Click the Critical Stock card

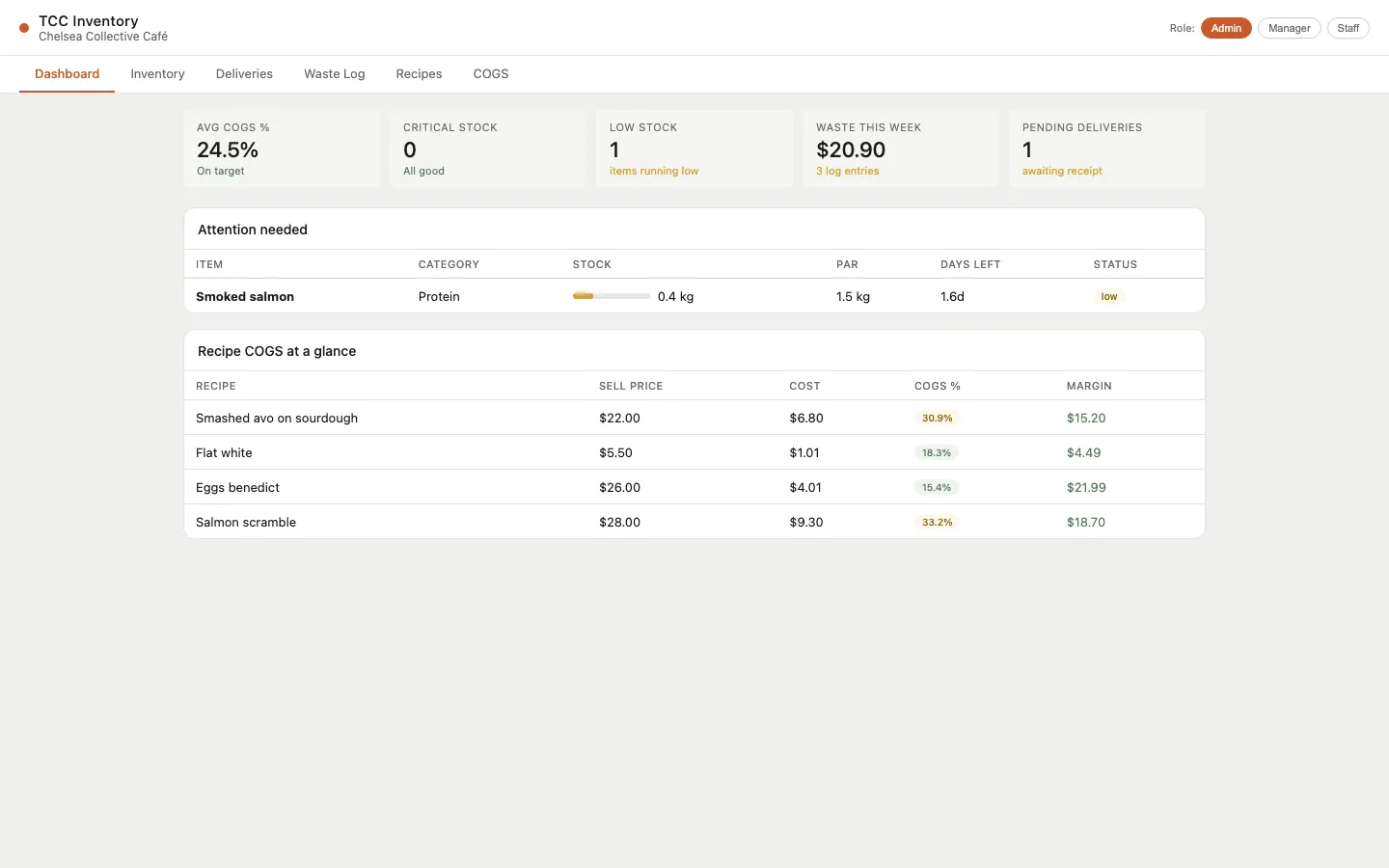(x=488, y=149)
